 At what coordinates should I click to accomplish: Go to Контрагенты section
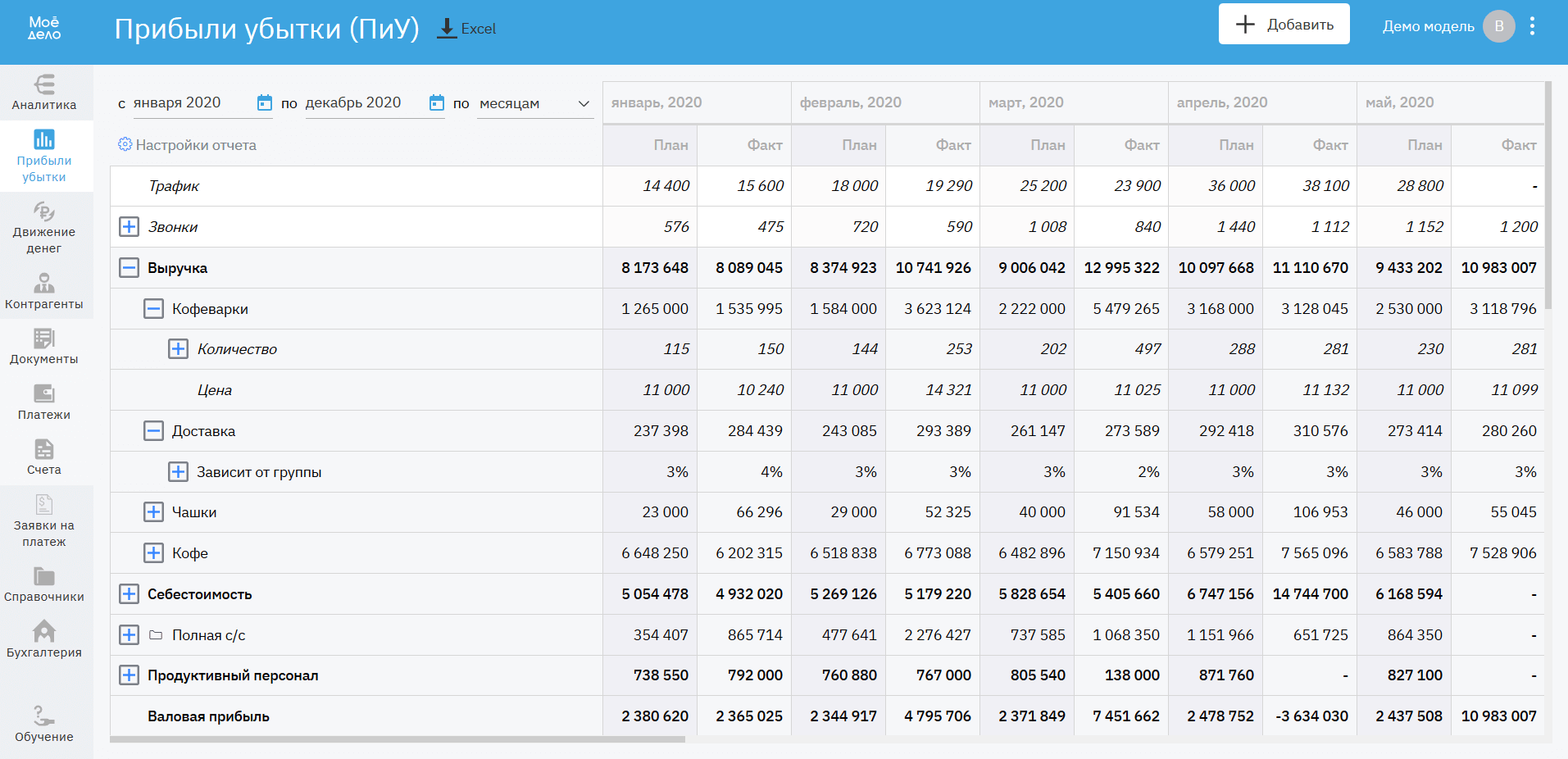coord(44,292)
